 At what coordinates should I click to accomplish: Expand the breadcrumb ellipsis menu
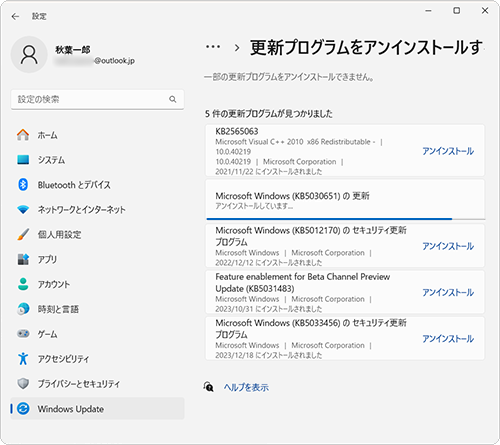pyautogui.click(x=213, y=47)
